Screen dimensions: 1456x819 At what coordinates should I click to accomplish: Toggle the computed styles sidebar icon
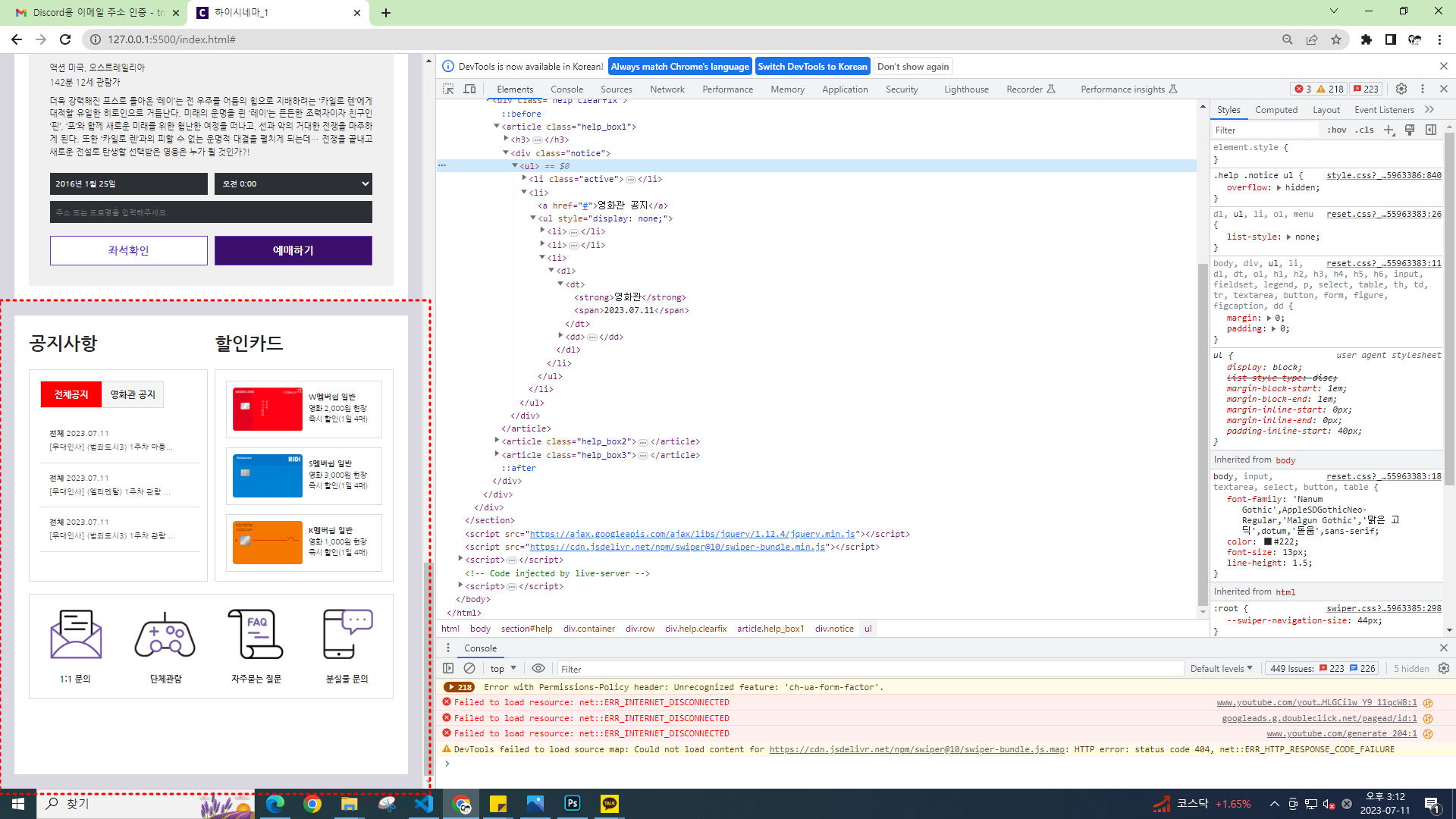point(1431,130)
